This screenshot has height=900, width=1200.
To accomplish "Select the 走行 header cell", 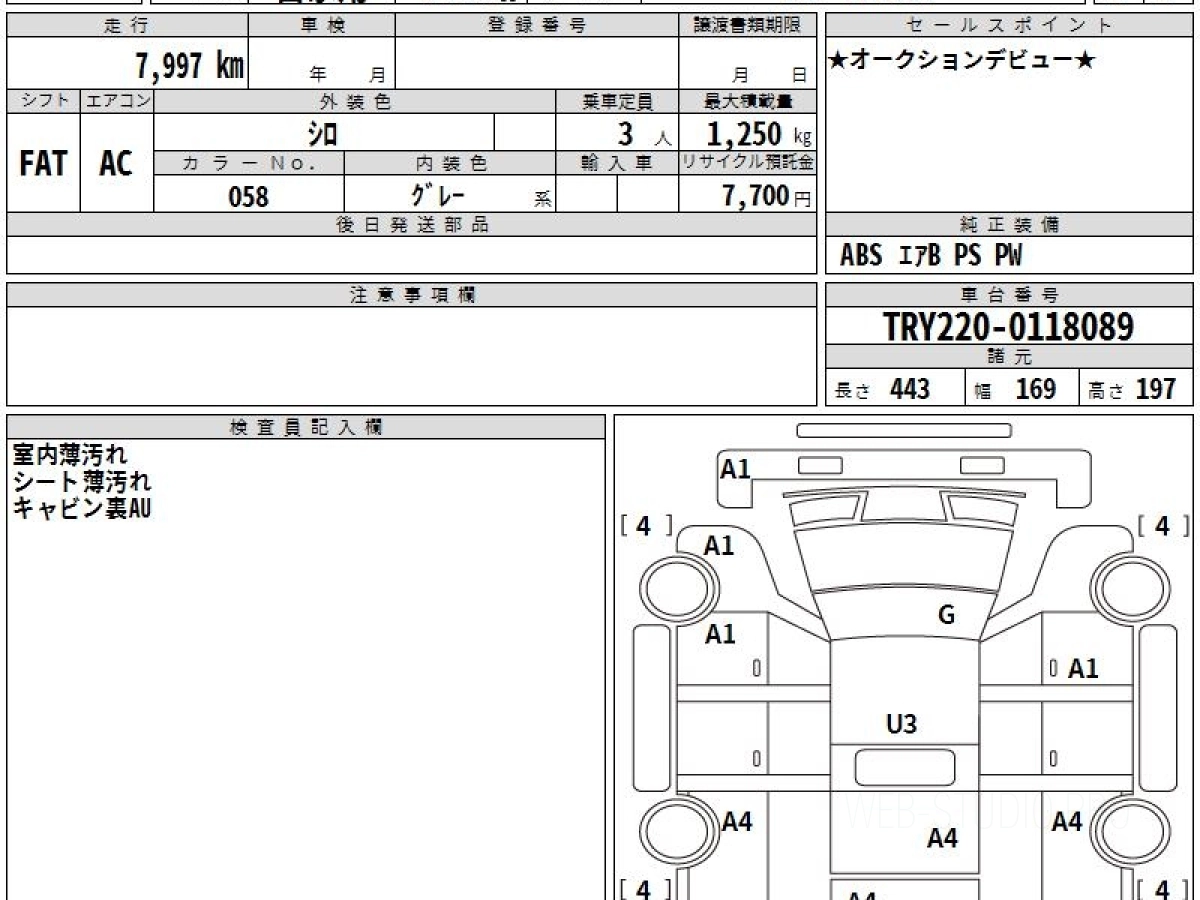I will tap(127, 26).
